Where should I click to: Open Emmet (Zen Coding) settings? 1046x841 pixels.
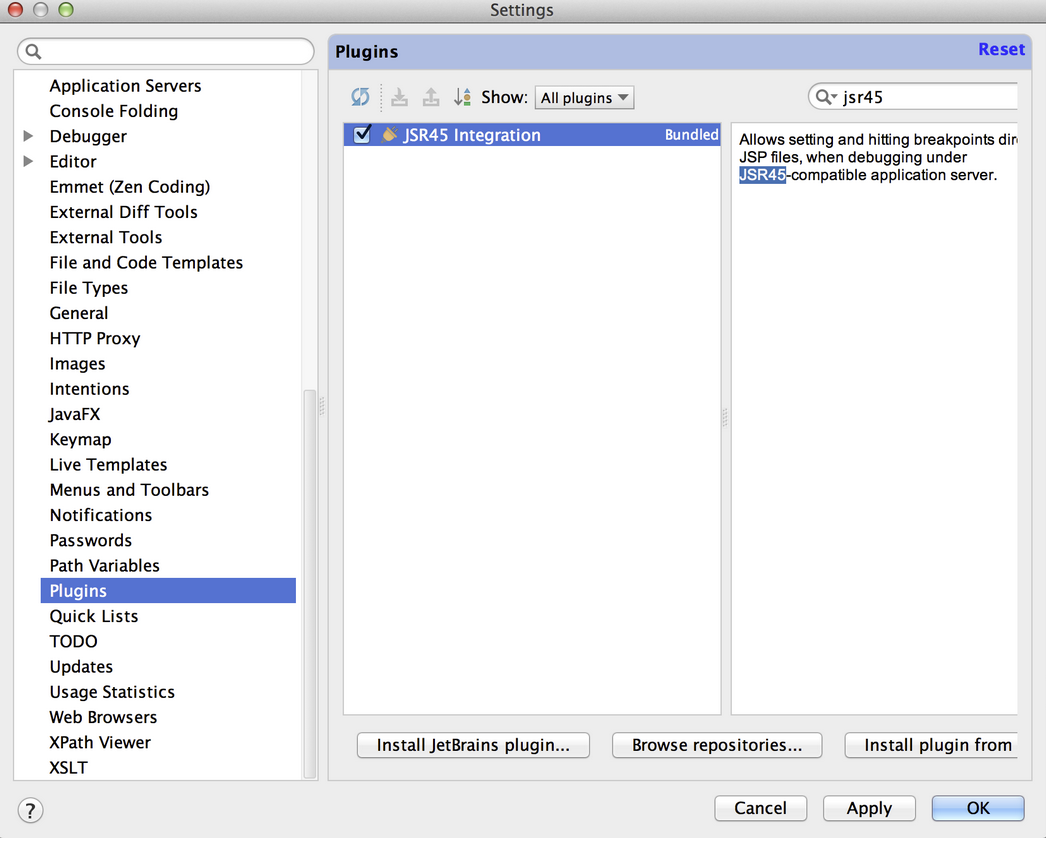tap(130, 187)
